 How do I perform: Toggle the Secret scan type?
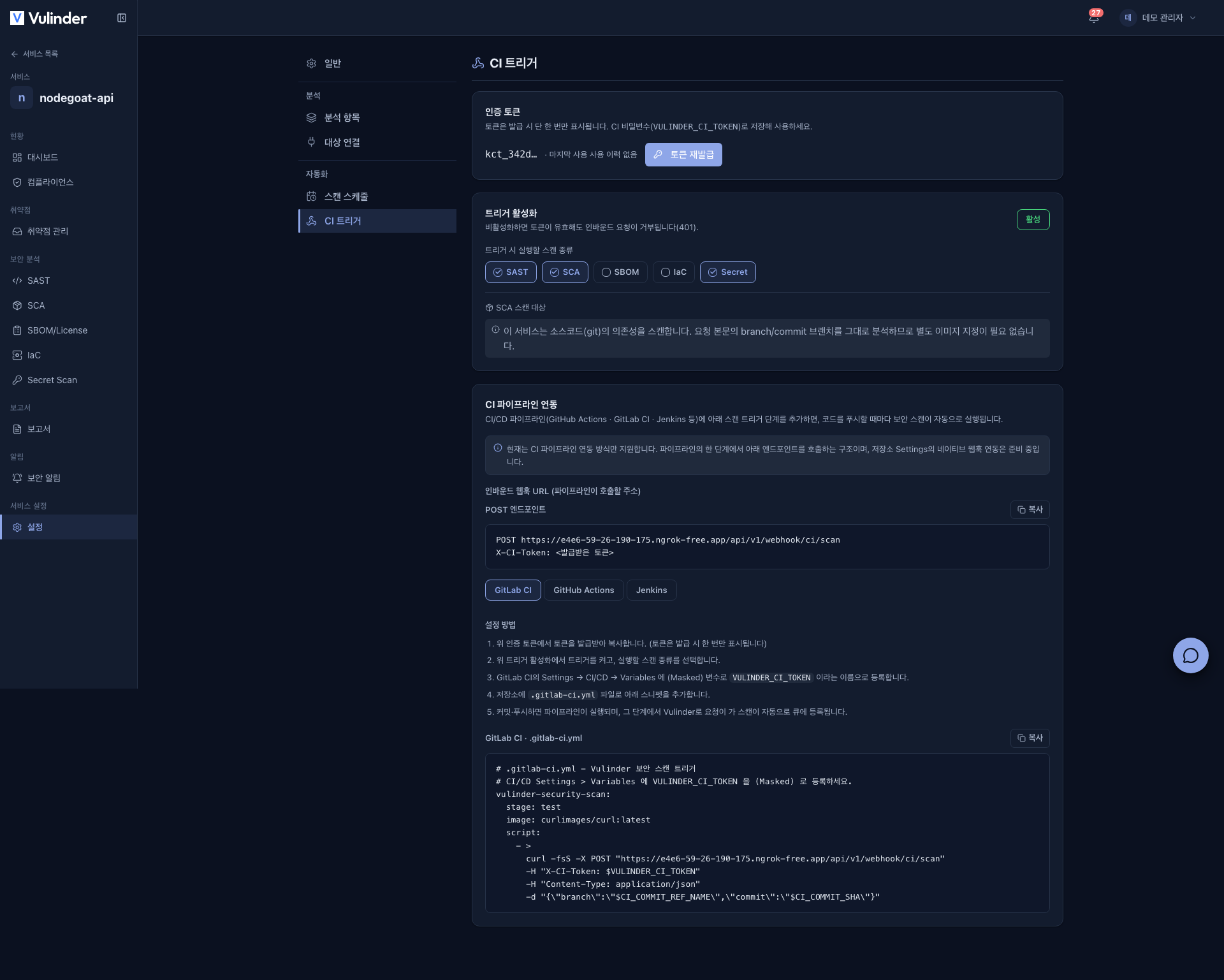pyautogui.click(x=728, y=272)
